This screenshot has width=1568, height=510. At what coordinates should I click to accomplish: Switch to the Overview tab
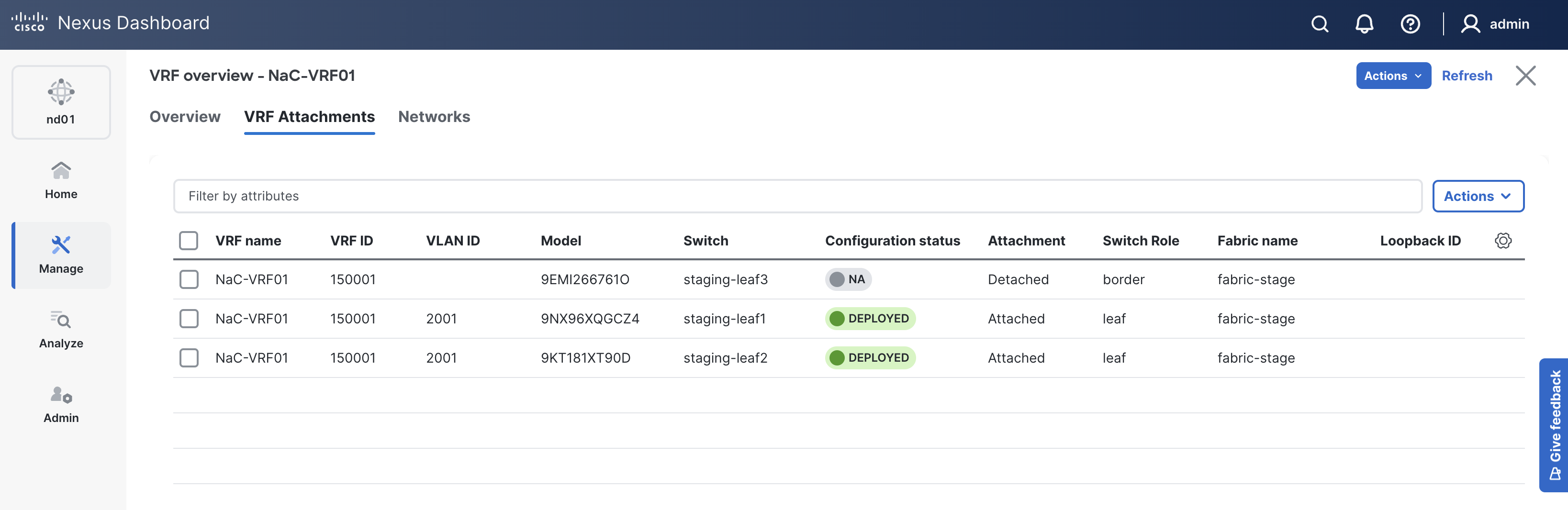coord(185,116)
